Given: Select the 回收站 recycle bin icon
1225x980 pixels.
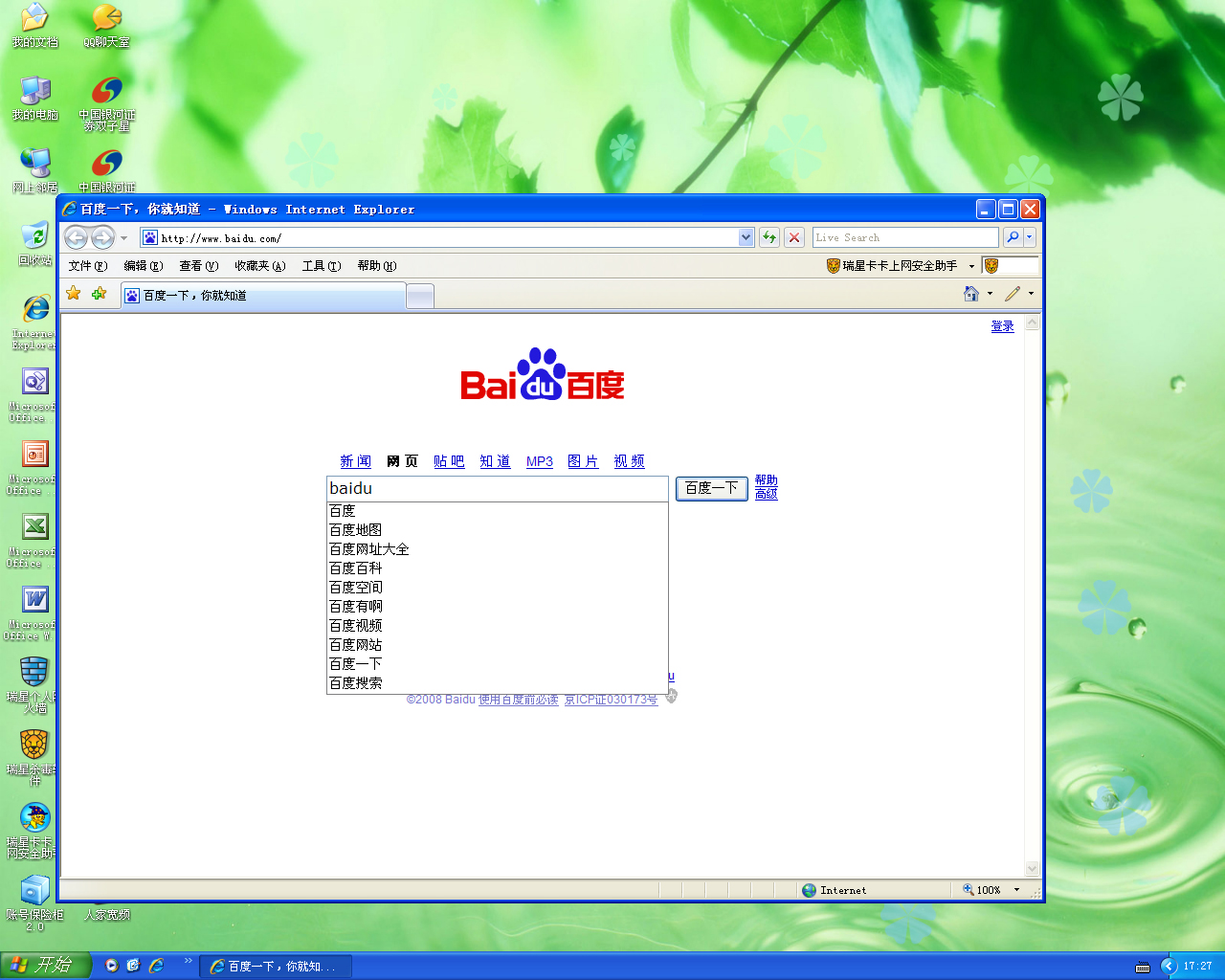Looking at the screenshot, I should point(35,244).
